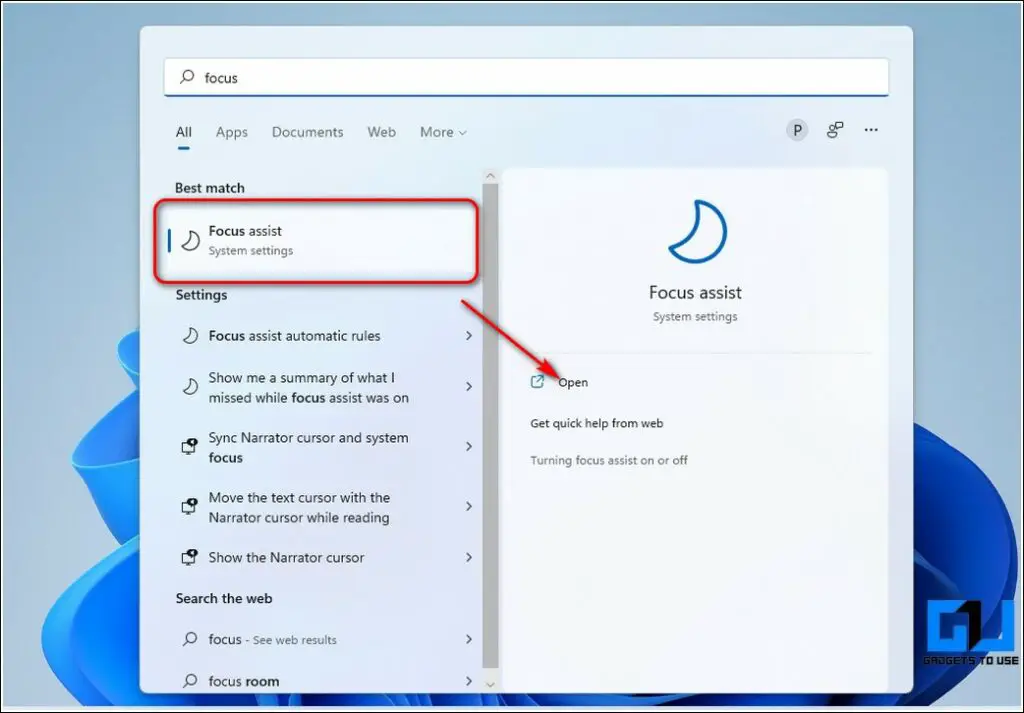Click the Sync Narrator cursor settings icon
Viewport: 1024px width, 713px height.
pos(189,447)
